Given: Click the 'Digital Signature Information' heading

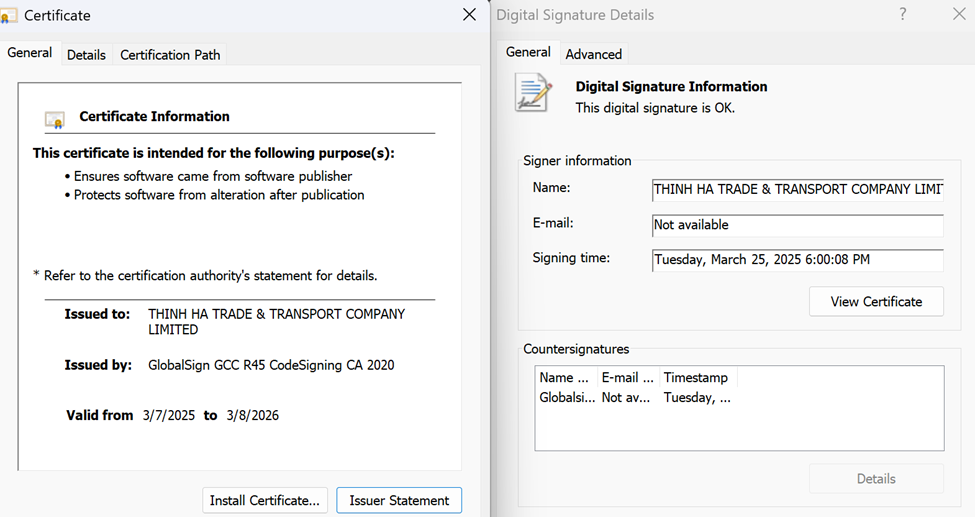Looking at the screenshot, I should [672, 86].
